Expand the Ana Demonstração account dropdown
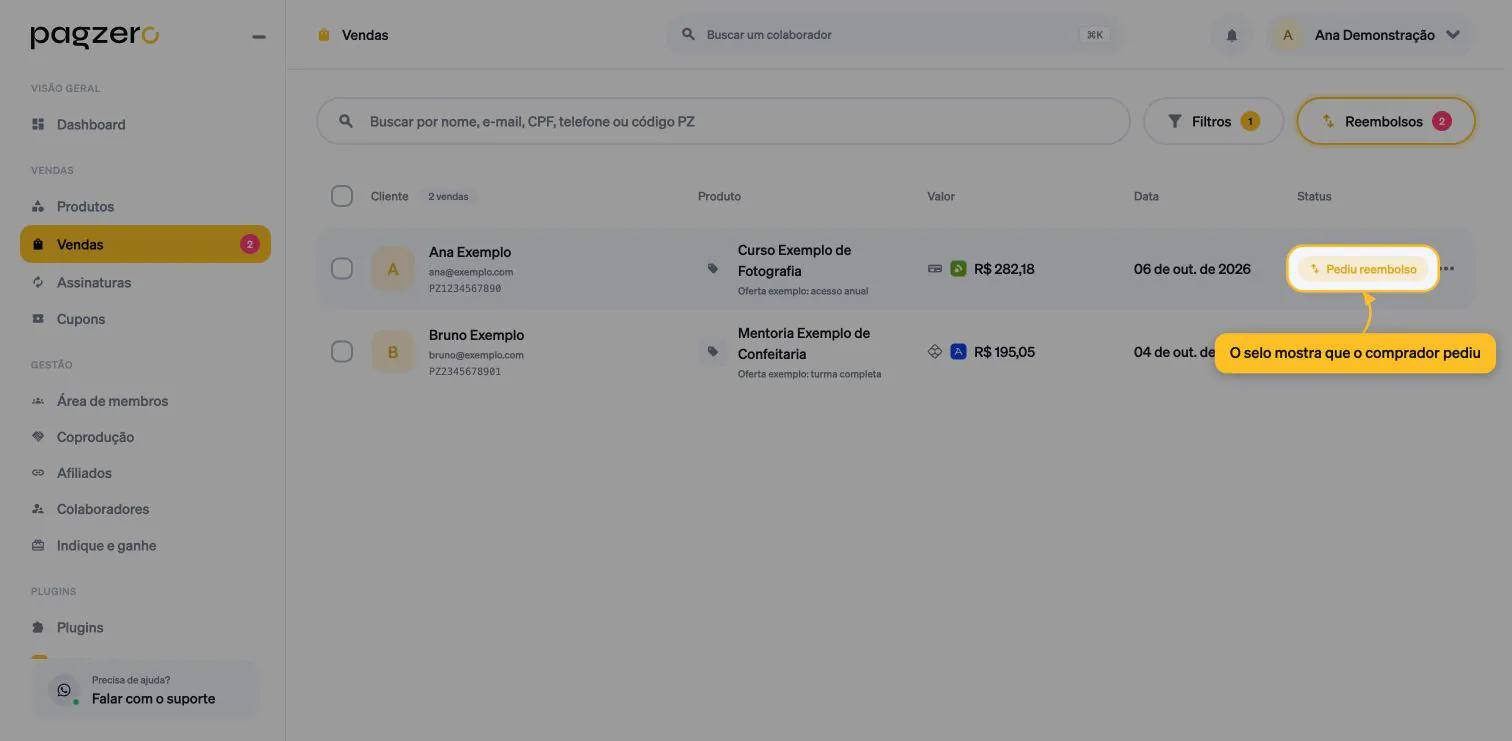 pyautogui.click(x=1453, y=35)
